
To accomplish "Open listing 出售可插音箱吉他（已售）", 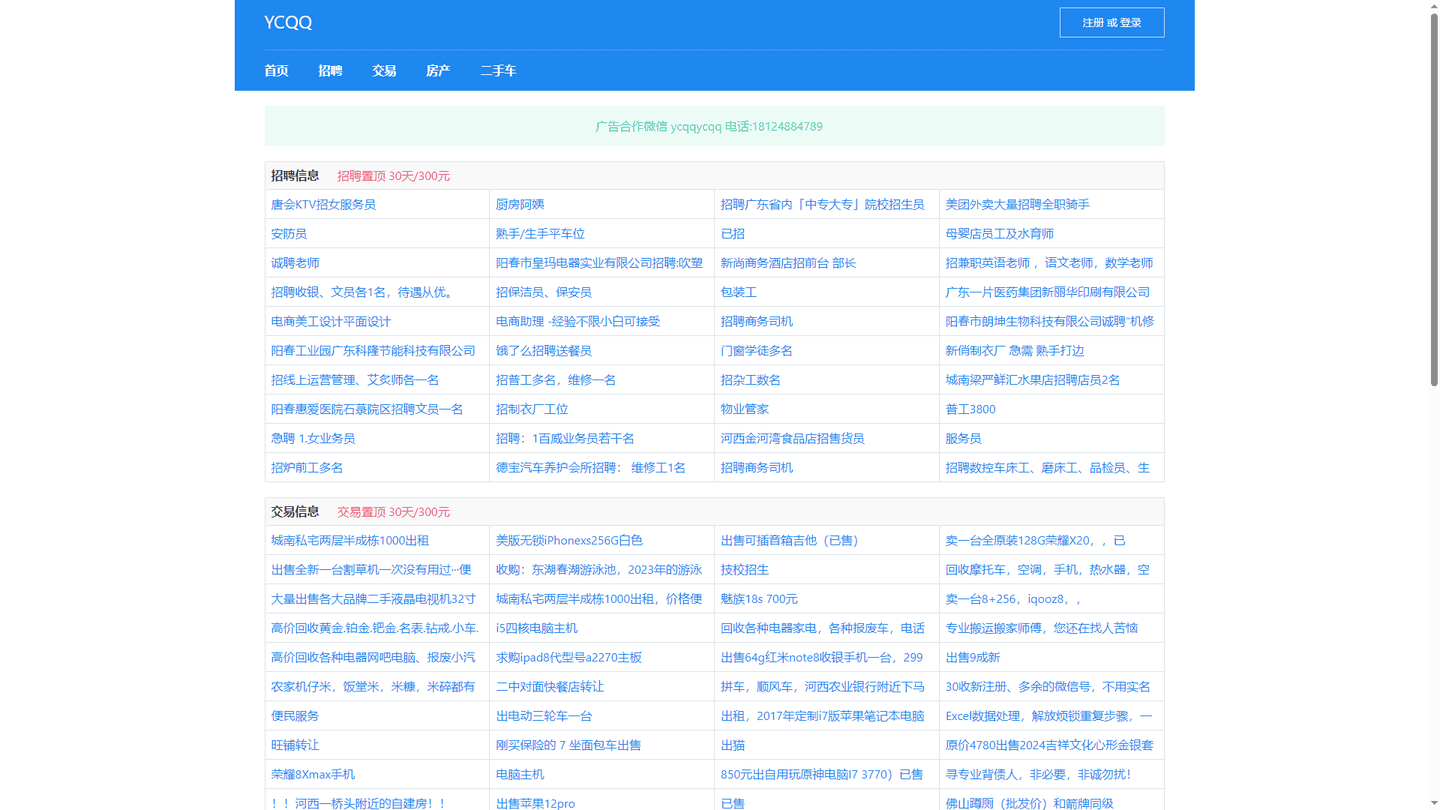I will coord(790,540).
